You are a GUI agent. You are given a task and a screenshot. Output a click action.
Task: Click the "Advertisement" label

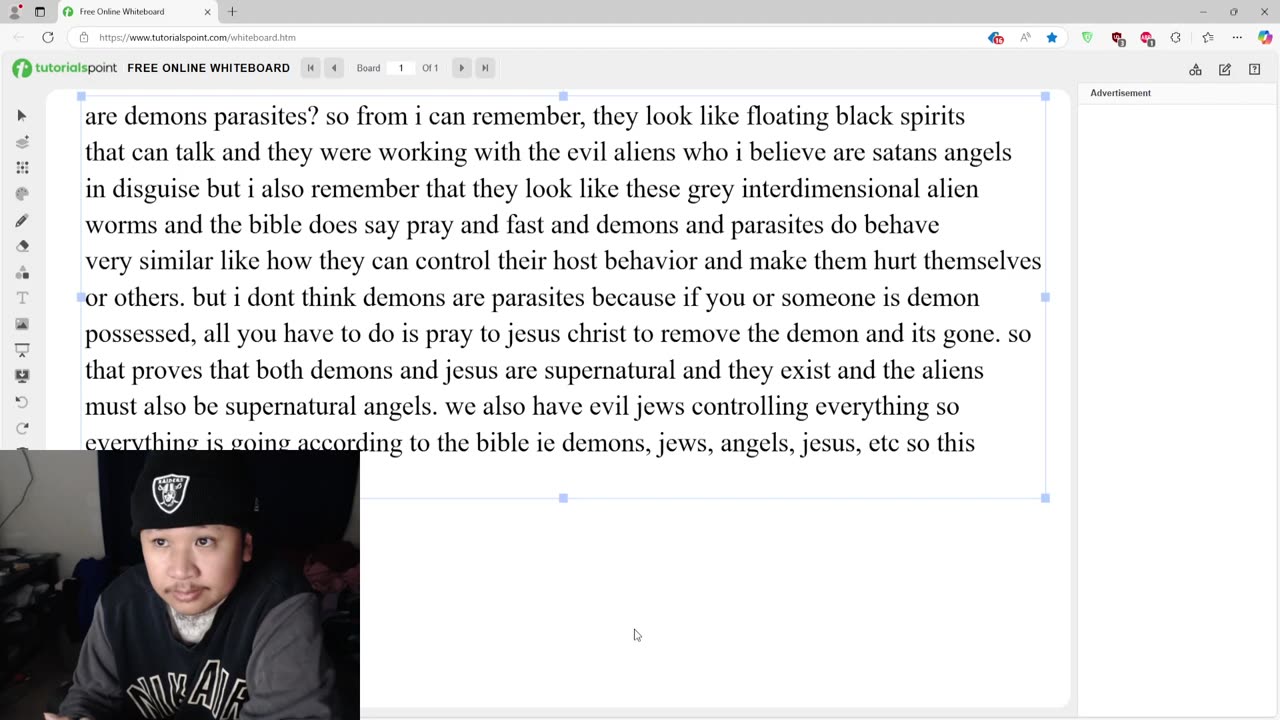coord(1120,93)
